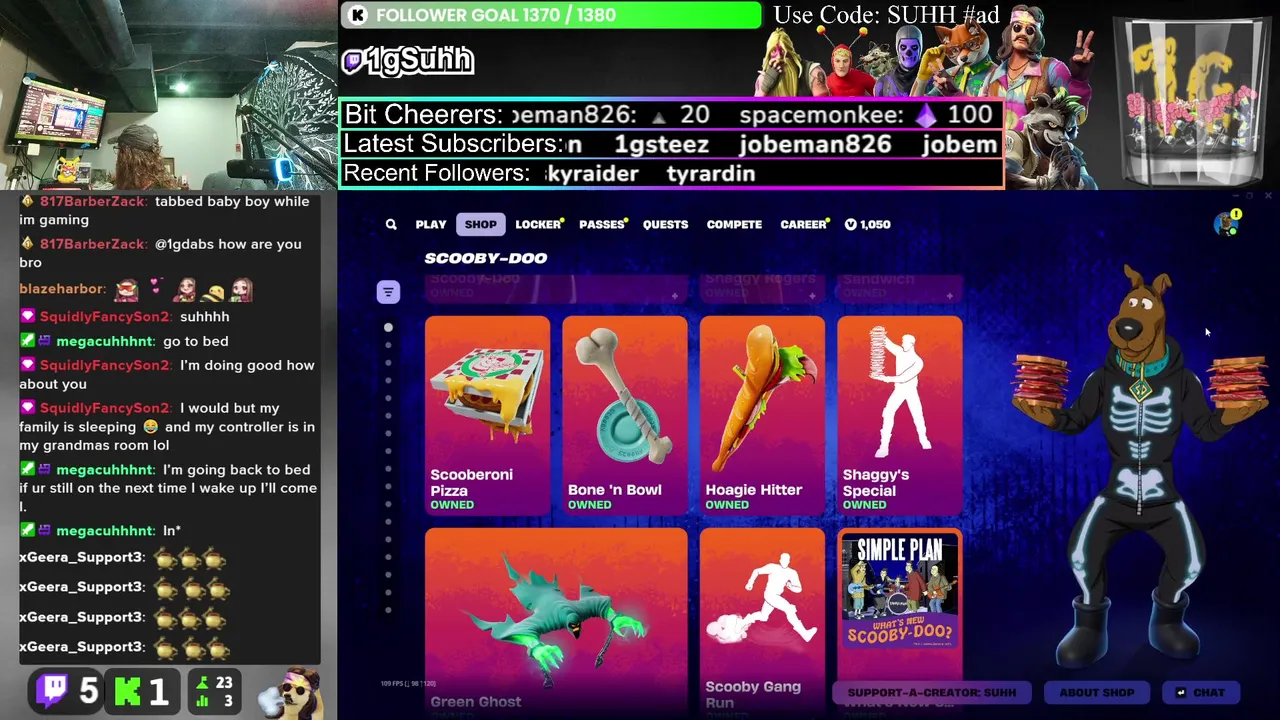Screen dimensions: 1280x720
Task: Click the Kick logo in follower goal bar
Action: [x=358, y=15]
